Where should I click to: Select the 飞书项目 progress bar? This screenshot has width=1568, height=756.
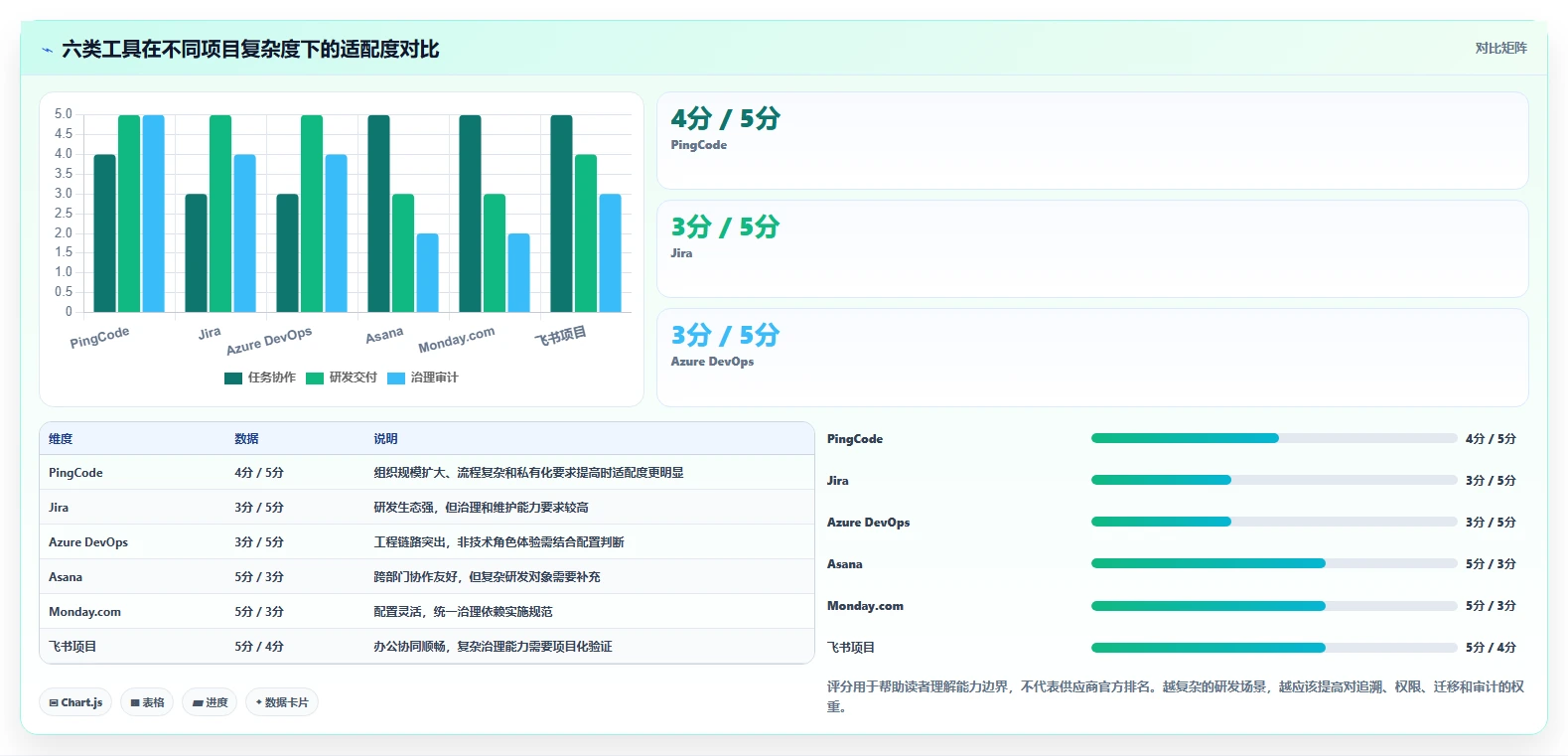[x=1274, y=647]
